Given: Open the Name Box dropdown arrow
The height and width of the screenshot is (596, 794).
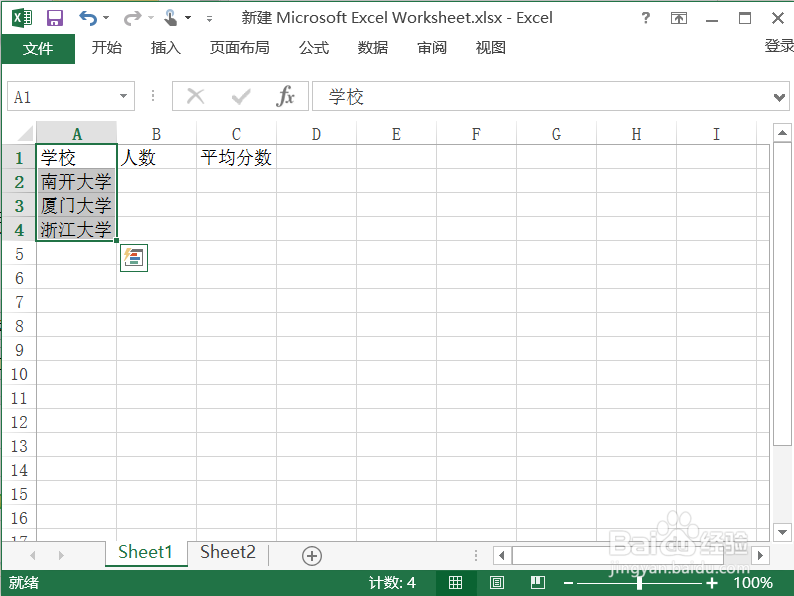Looking at the screenshot, I should 123,96.
